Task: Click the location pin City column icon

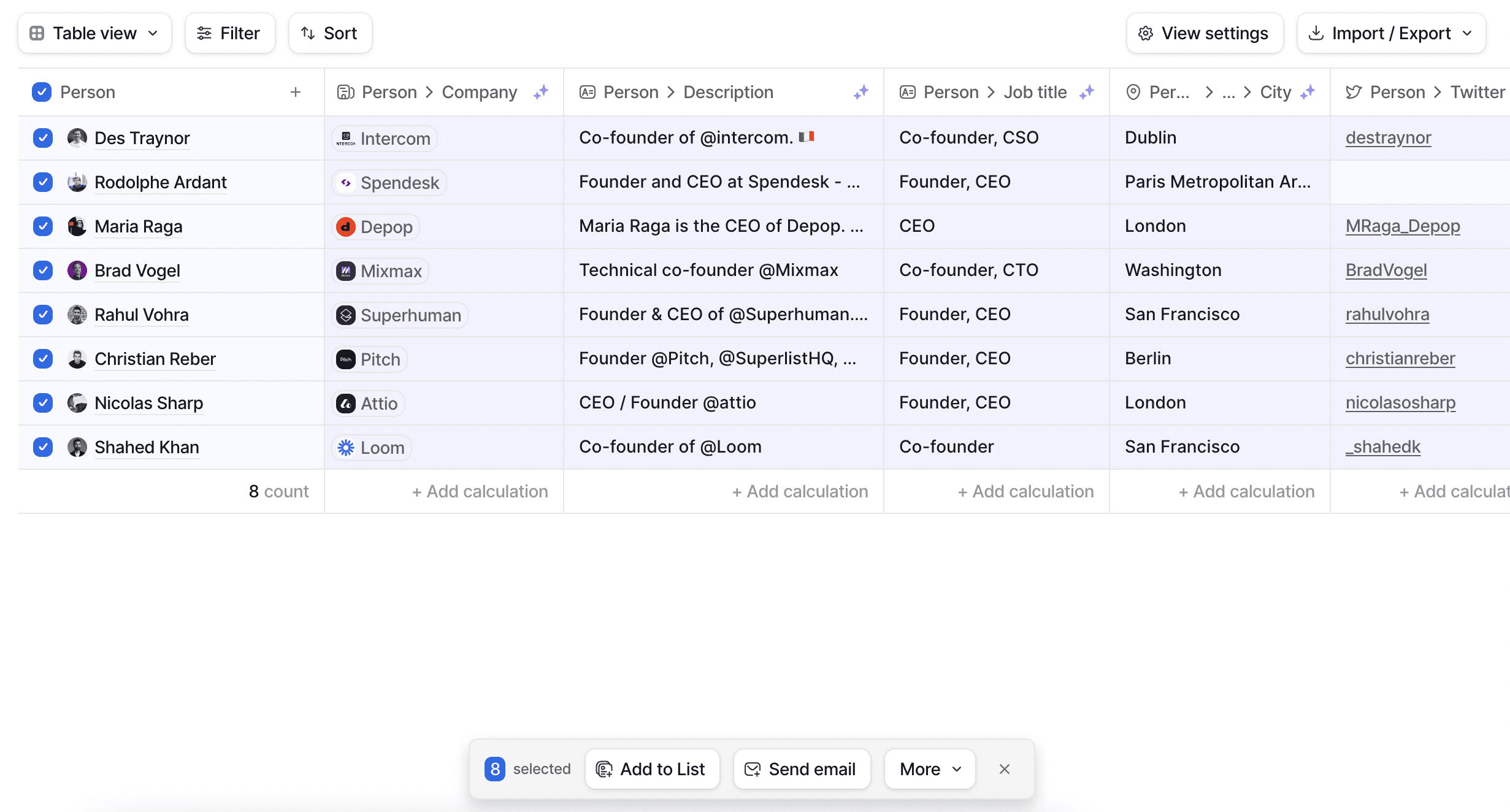Action: point(1133,92)
